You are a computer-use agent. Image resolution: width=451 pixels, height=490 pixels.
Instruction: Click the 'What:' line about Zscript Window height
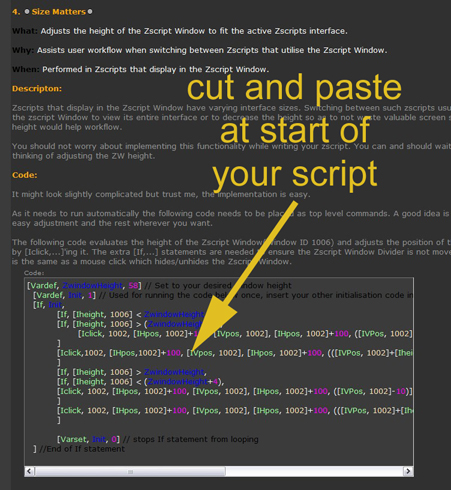pyautogui.click(x=180, y=31)
